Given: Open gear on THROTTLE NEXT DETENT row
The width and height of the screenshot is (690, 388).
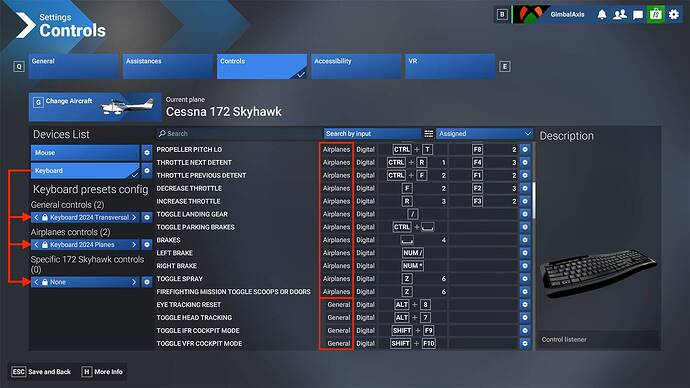Looking at the screenshot, I should point(525,162).
